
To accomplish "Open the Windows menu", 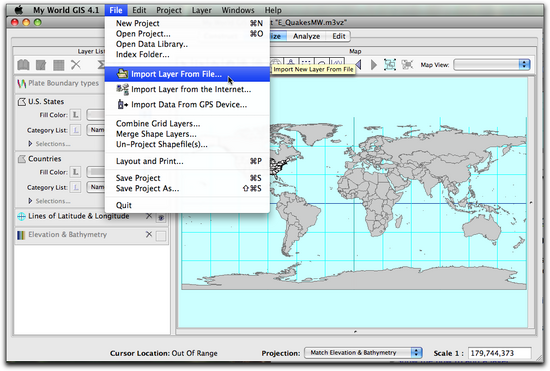I will tap(238, 10).
